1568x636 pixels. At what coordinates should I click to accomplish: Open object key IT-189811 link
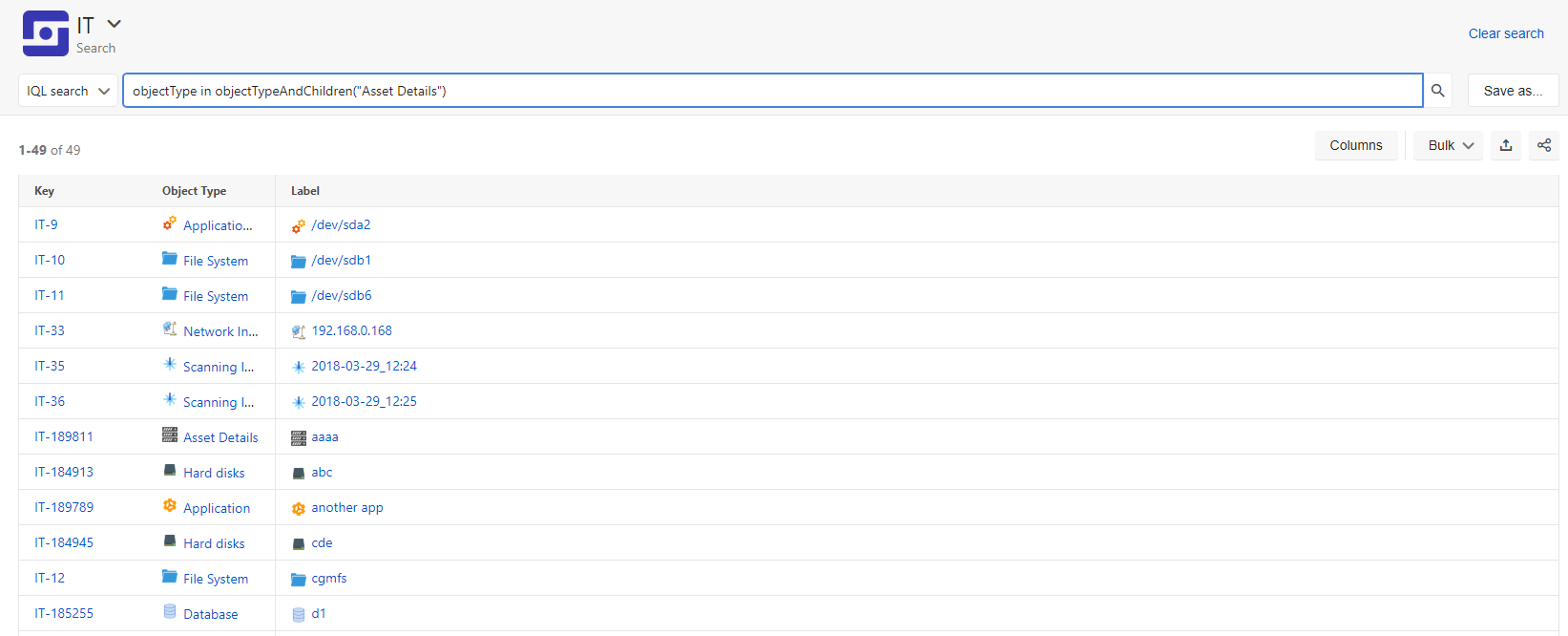pos(64,436)
